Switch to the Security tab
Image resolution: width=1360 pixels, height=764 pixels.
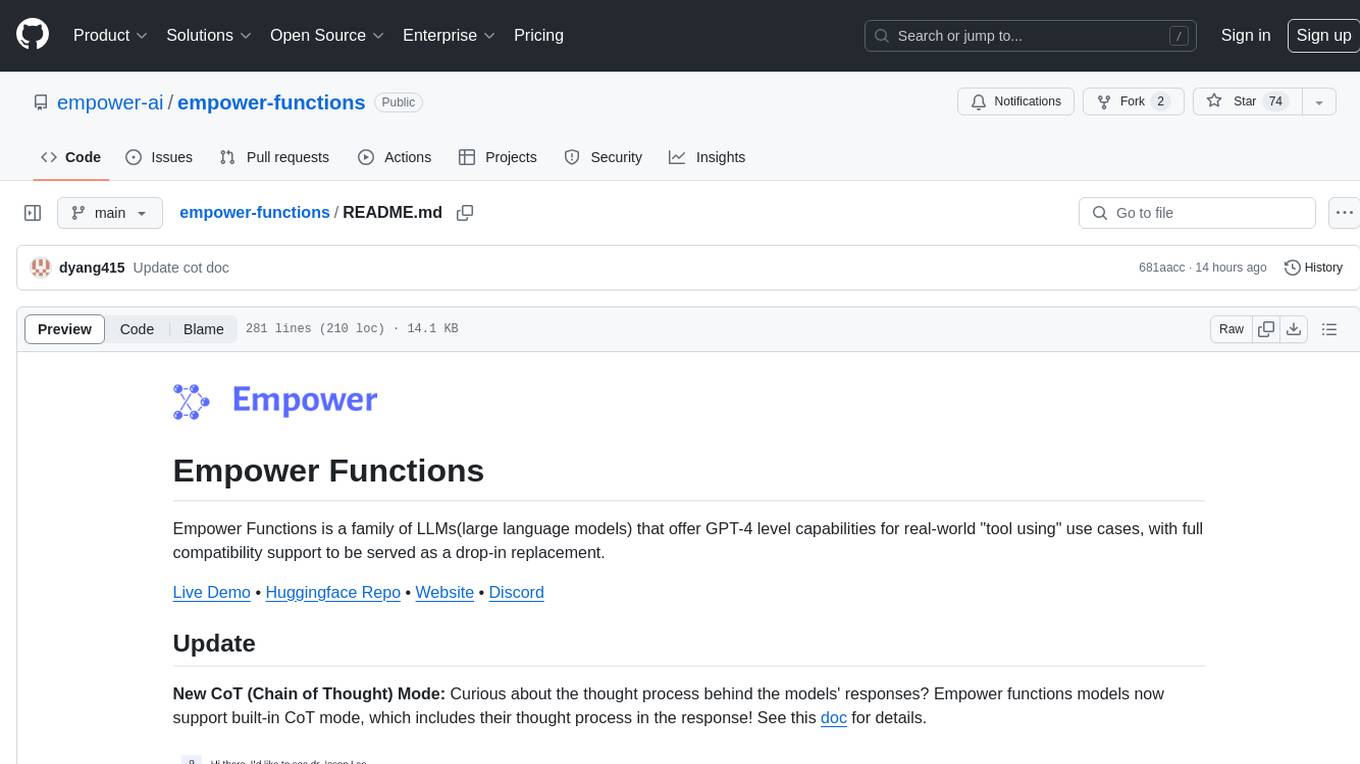point(603,157)
